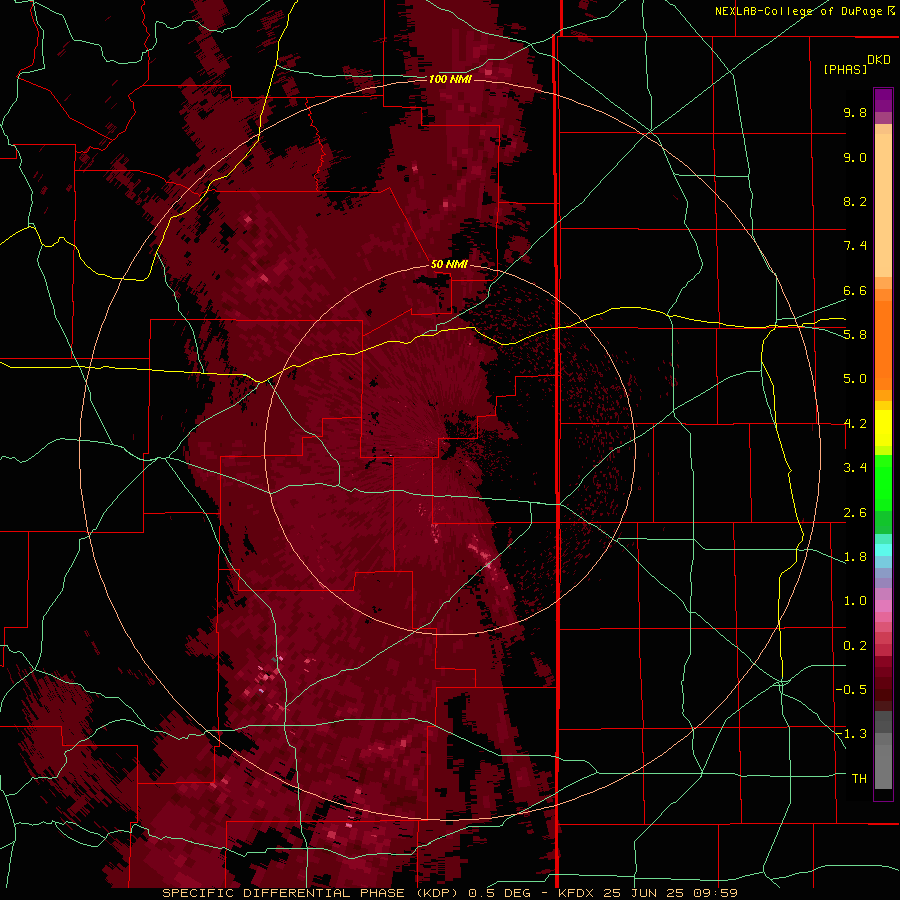Image resolution: width=900 pixels, height=900 pixels.
Task: Click the 5.8 legend value
Action: coord(855,335)
